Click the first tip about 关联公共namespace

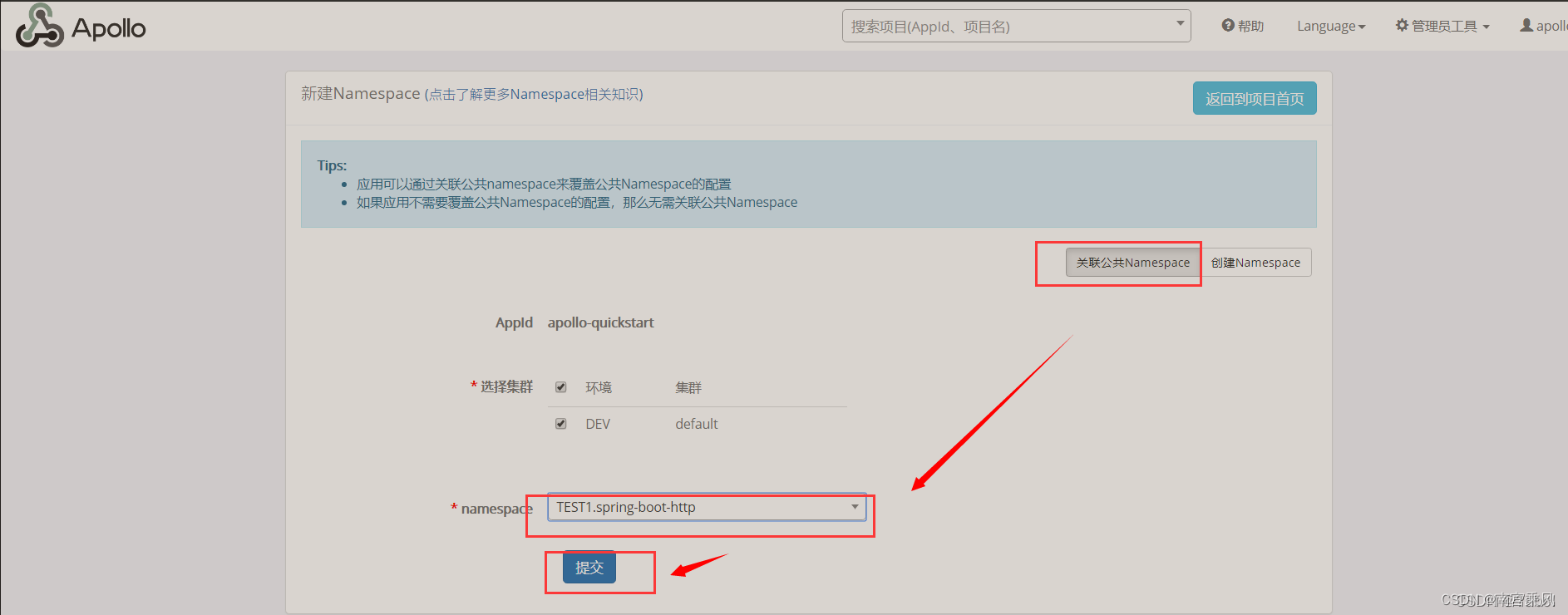(544, 184)
